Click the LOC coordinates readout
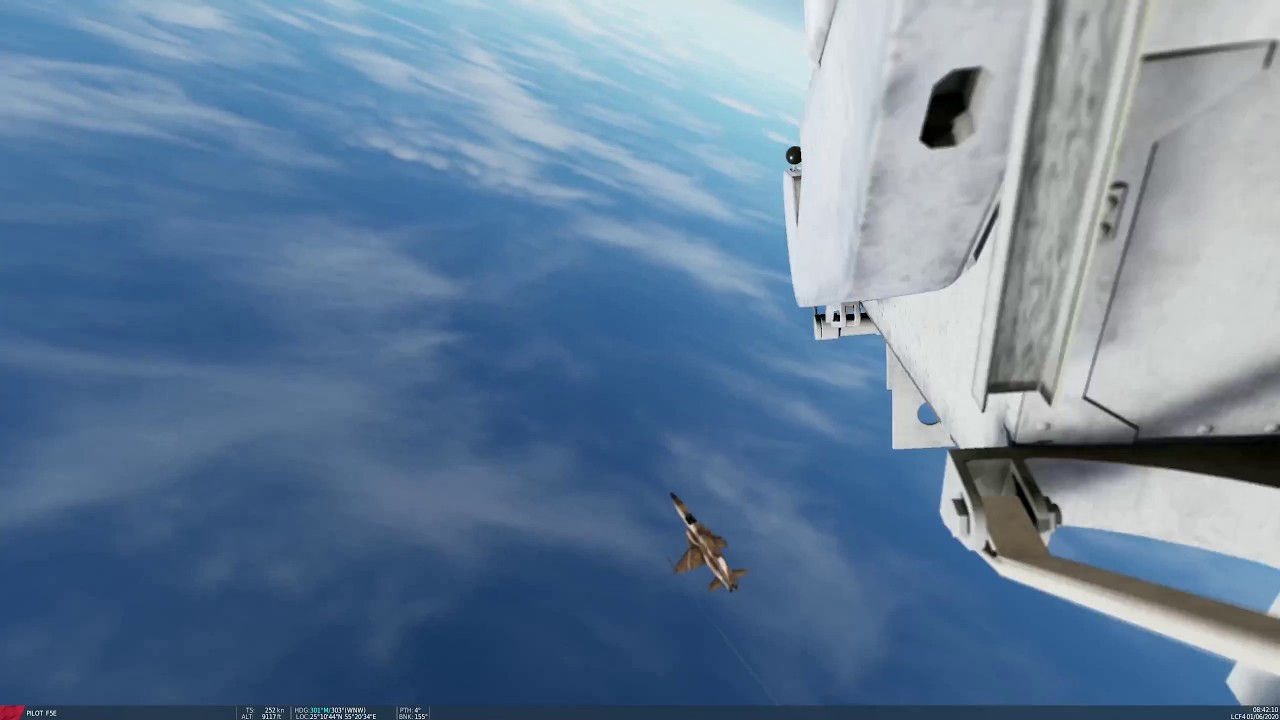1280x720 pixels. click(x=336, y=717)
